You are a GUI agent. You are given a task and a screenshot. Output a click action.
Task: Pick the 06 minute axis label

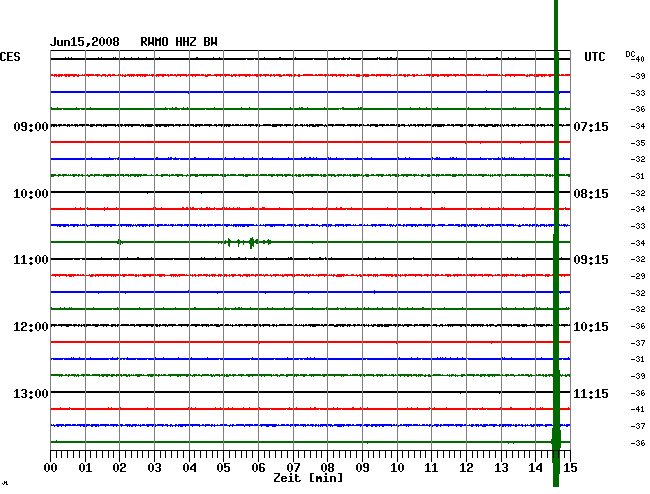(258, 468)
